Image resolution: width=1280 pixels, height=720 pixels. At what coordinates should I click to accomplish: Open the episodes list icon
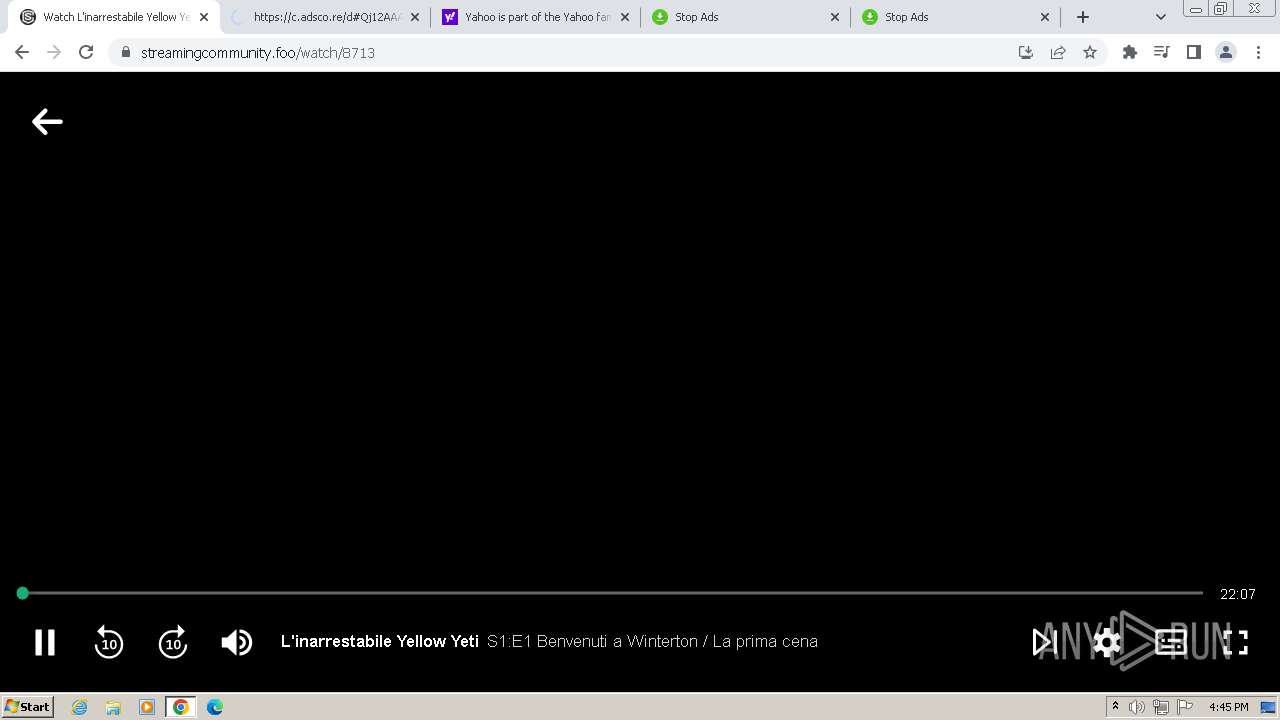pyautogui.click(x=1171, y=642)
